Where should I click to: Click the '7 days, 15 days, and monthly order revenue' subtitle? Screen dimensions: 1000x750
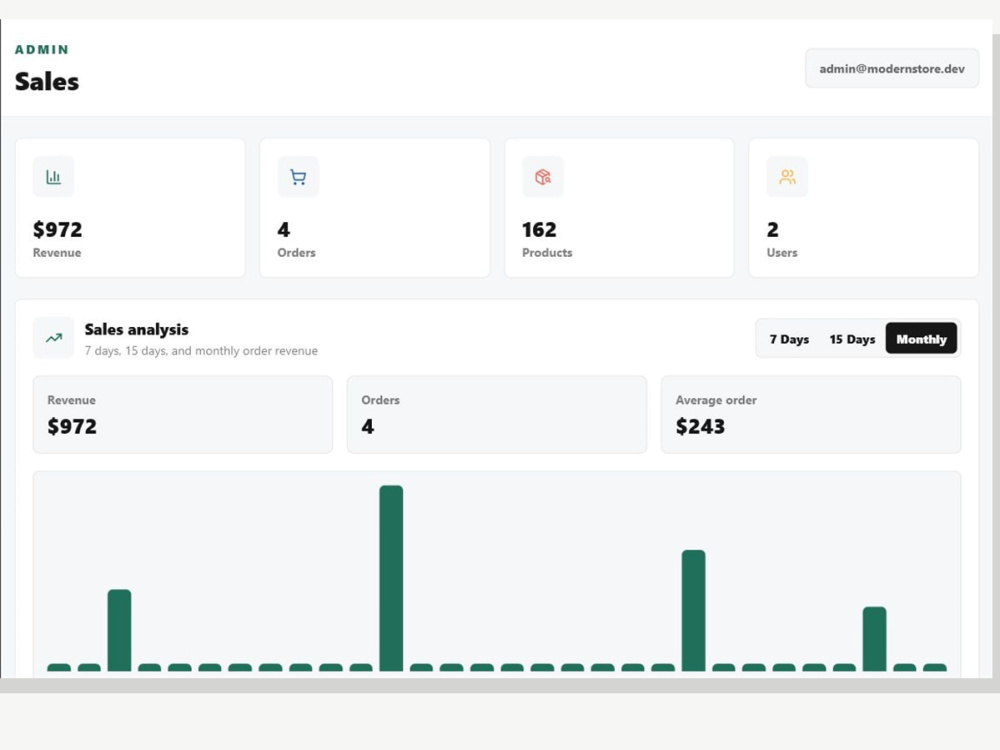click(201, 351)
